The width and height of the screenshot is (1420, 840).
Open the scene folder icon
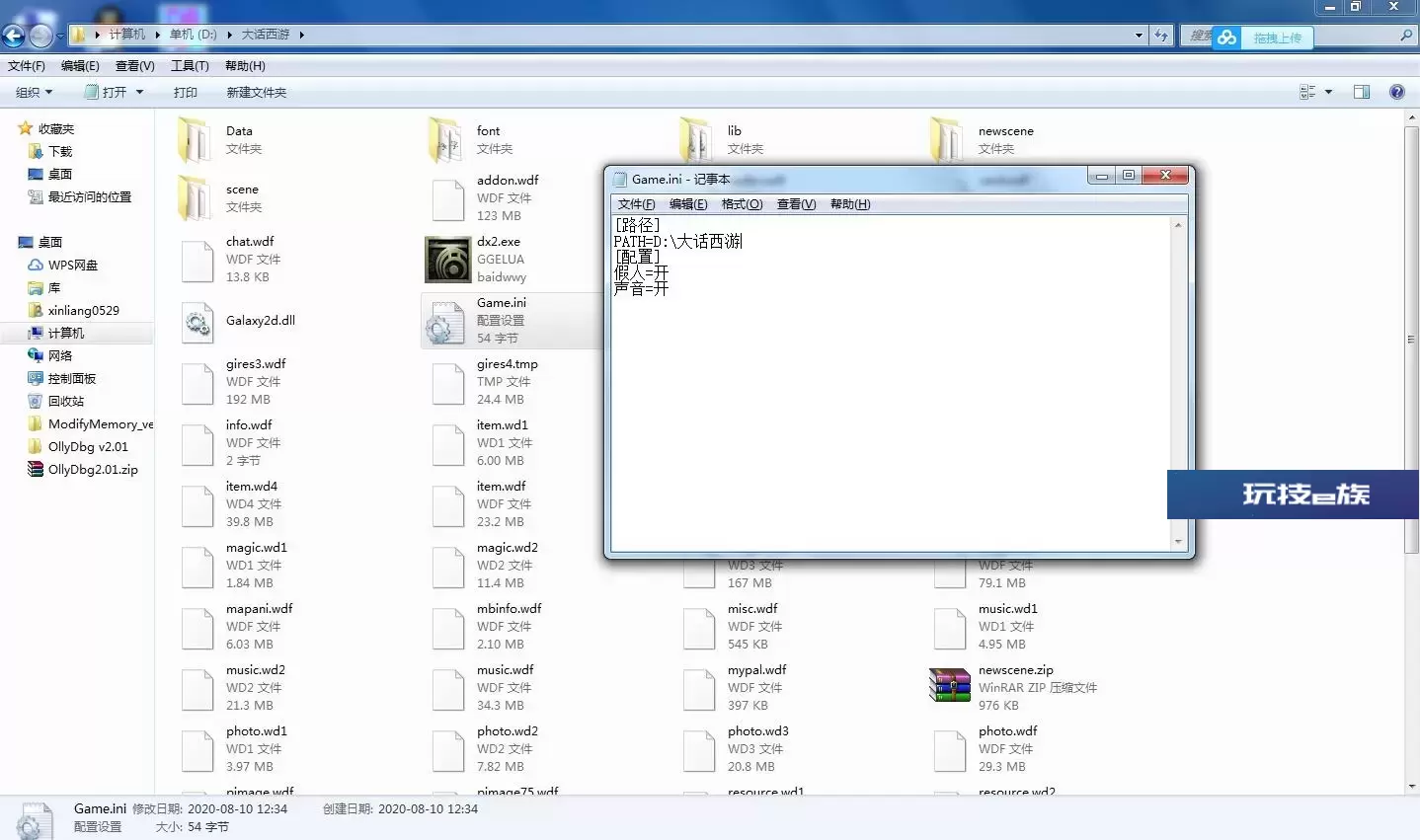(194, 198)
